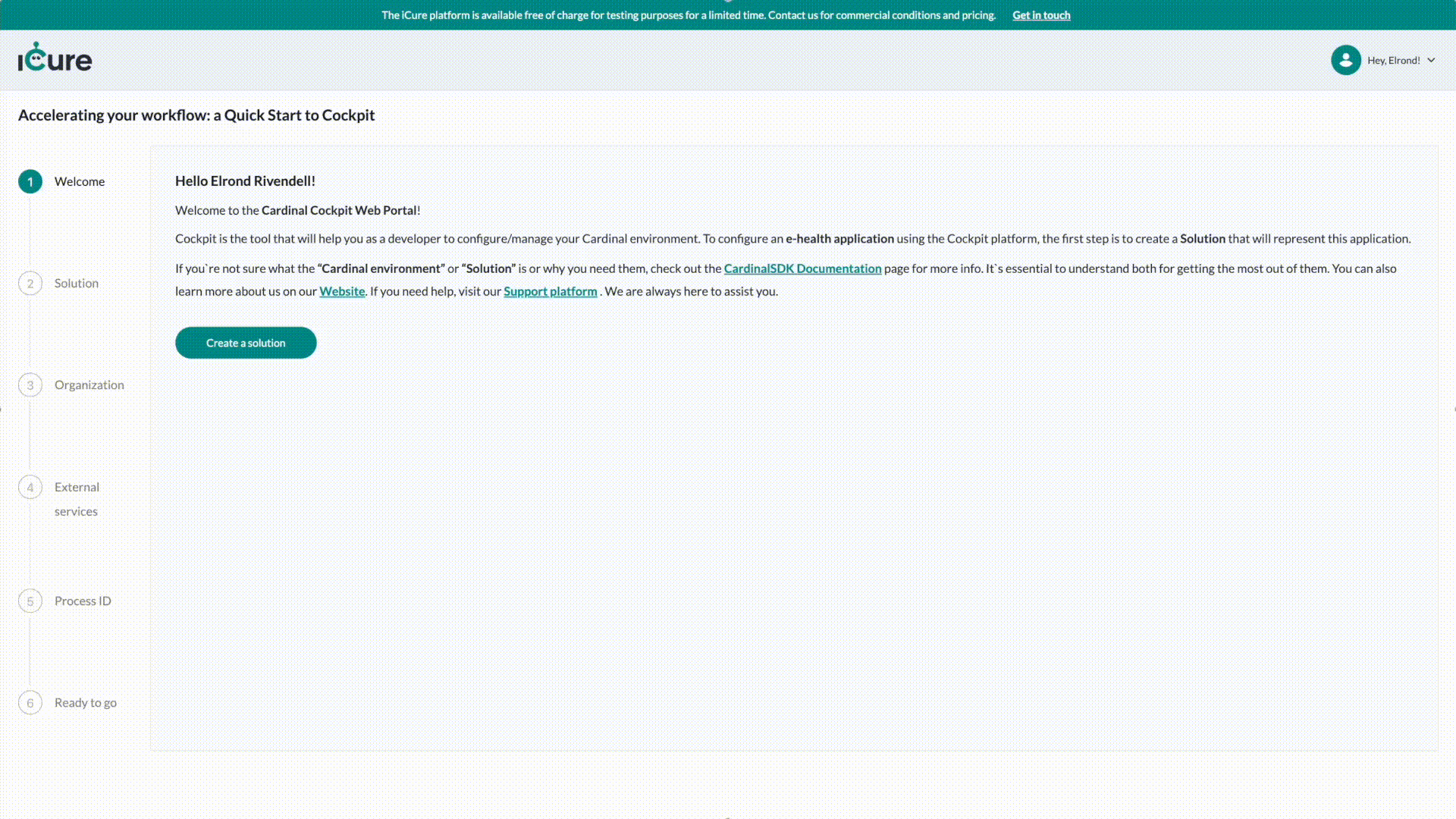This screenshot has height=819, width=1456.
Task: Select step 1 circle icon
Action: 30,181
